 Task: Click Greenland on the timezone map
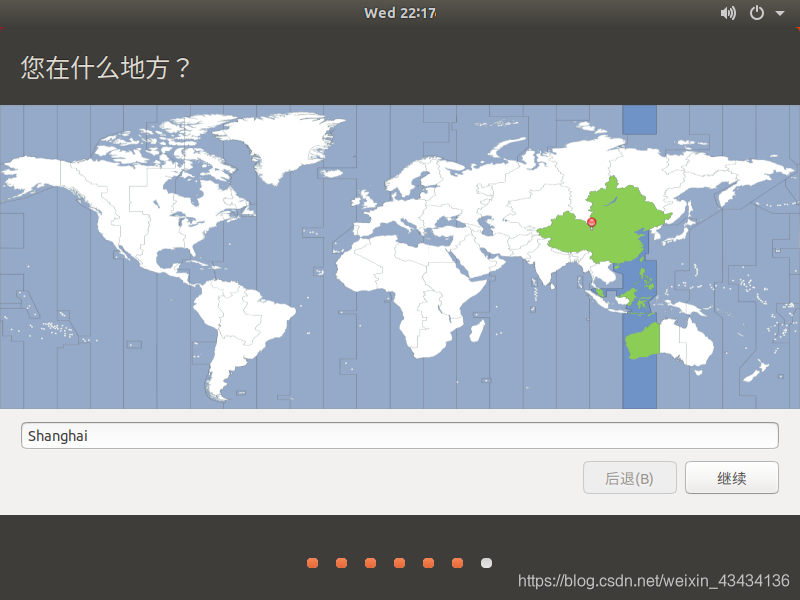tap(286, 145)
